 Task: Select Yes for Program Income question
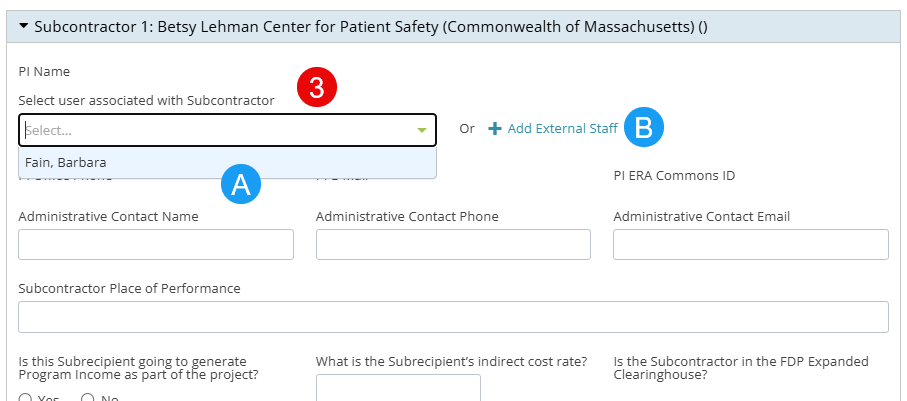coord(25,398)
